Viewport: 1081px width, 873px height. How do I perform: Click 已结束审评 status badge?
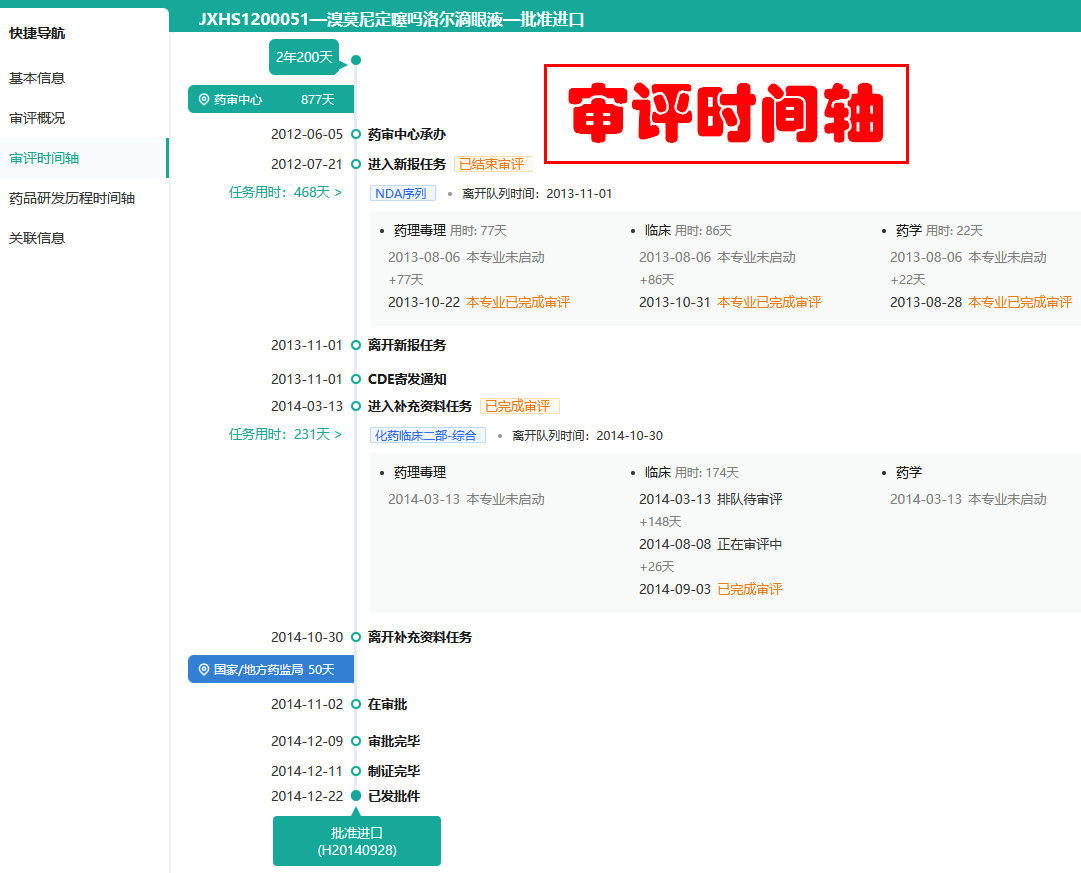[492, 164]
